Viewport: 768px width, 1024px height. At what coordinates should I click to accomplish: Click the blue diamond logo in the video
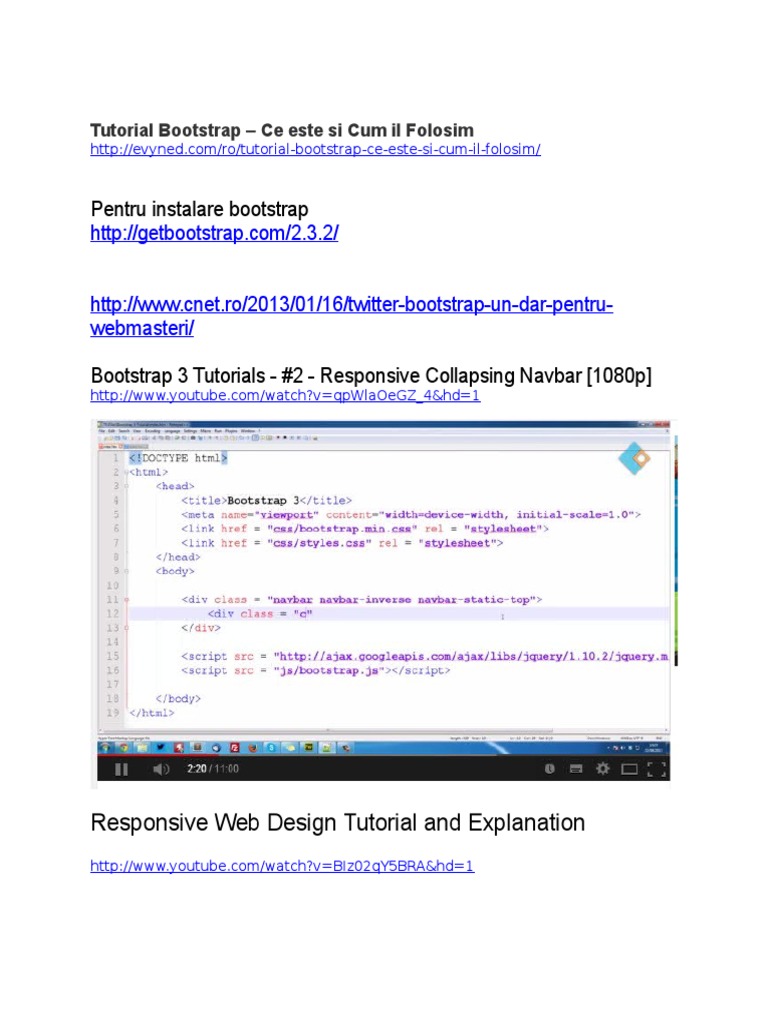pyautogui.click(x=634, y=458)
